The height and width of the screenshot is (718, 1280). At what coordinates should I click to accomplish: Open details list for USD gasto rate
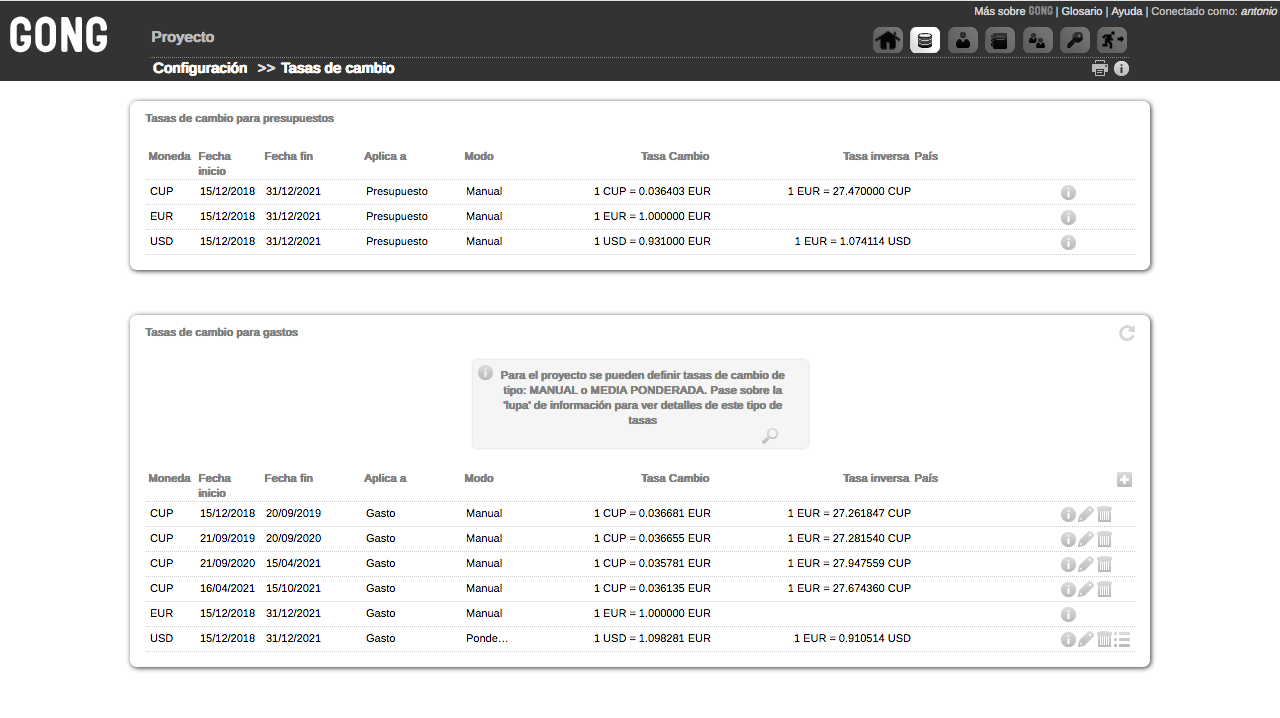point(1123,640)
